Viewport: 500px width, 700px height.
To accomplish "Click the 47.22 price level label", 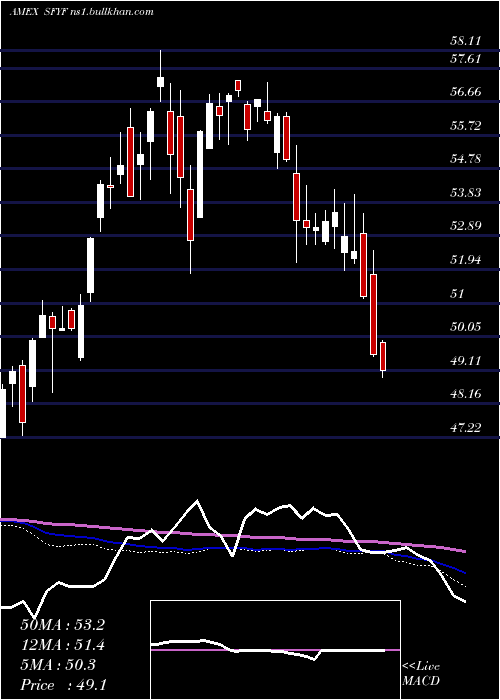I will click(x=465, y=428).
